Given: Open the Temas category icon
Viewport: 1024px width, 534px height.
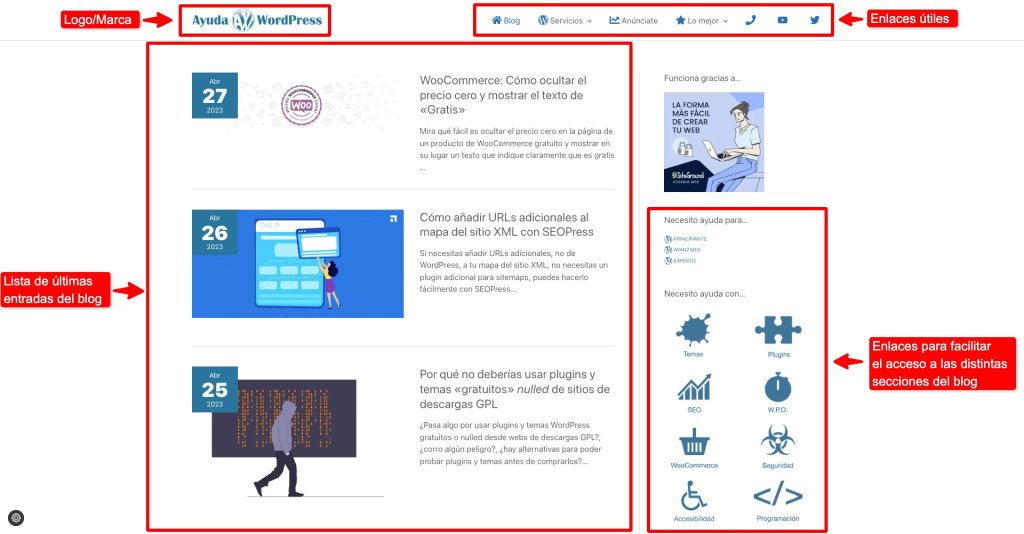Looking at the screenshot, I should (x=693, y=329).
